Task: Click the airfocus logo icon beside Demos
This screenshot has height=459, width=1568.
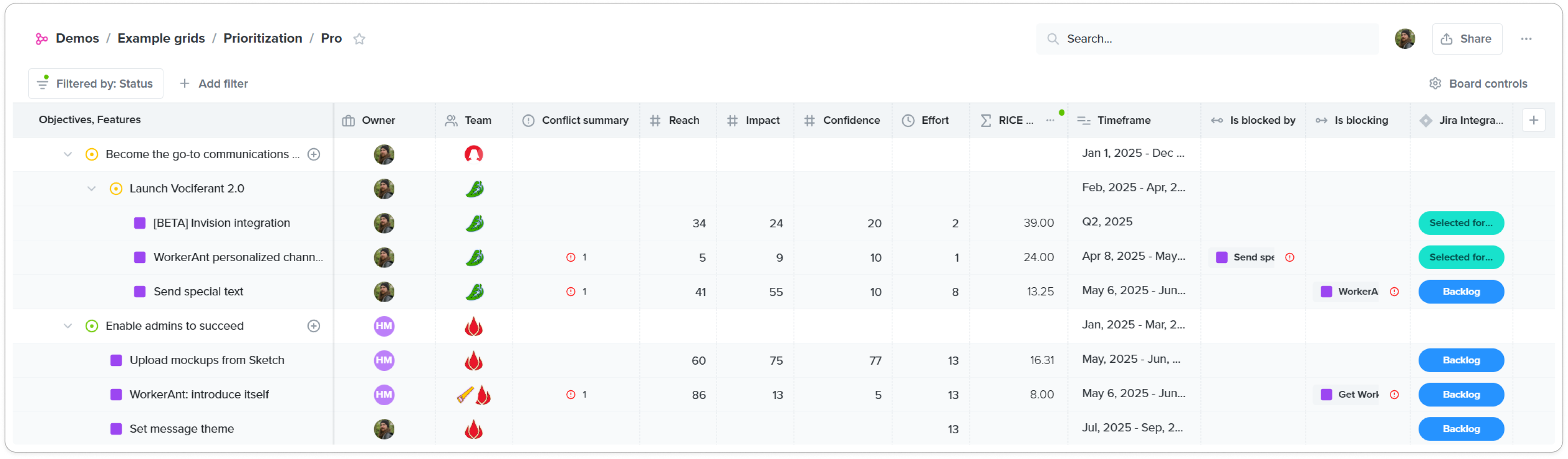Action: [x=42, y=38]
